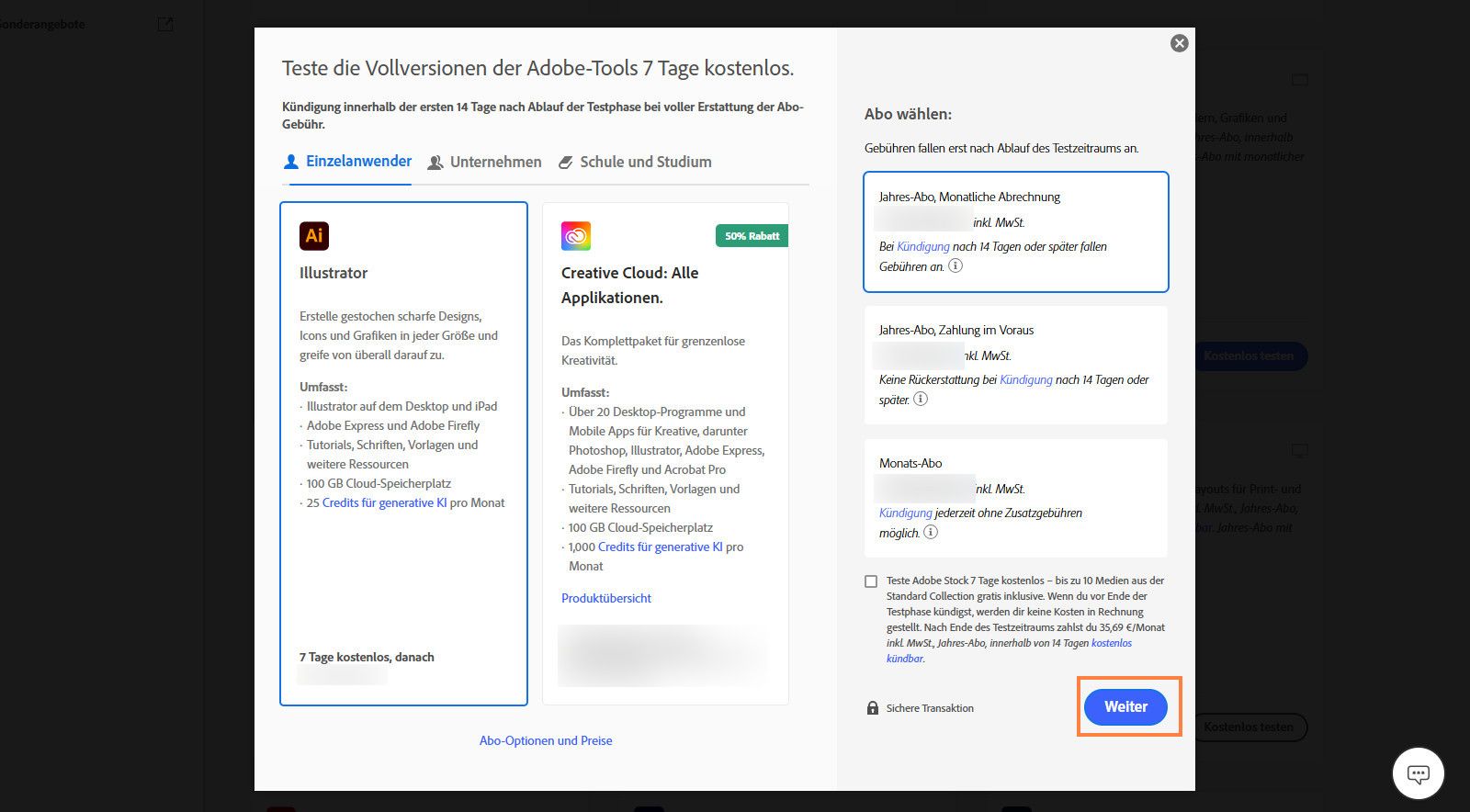Click the Weiter button
This screenshot has height=812, width=1470.
coord(1126,706)
